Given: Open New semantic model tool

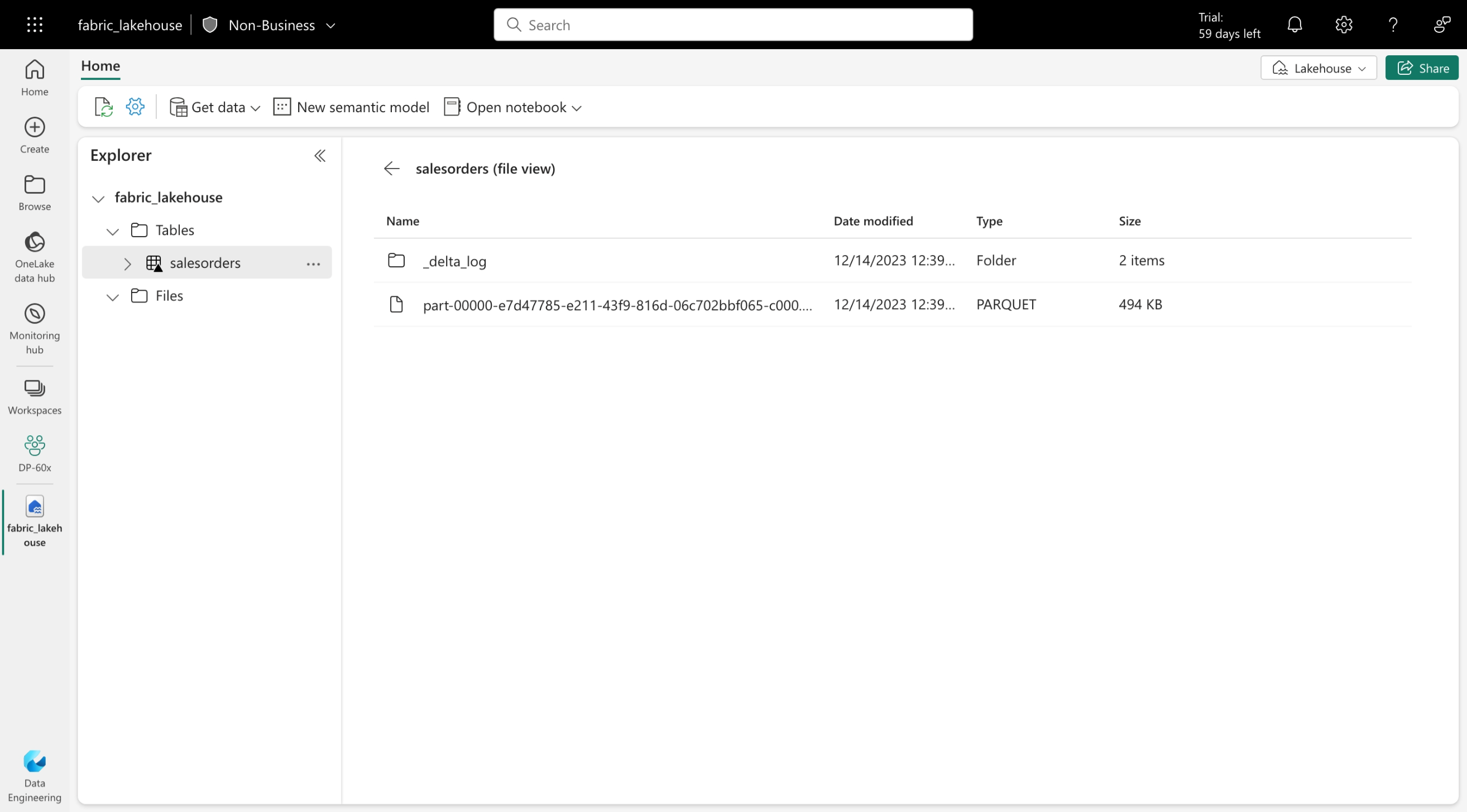Looking at the screenshot, I should (x=352, y=107).
